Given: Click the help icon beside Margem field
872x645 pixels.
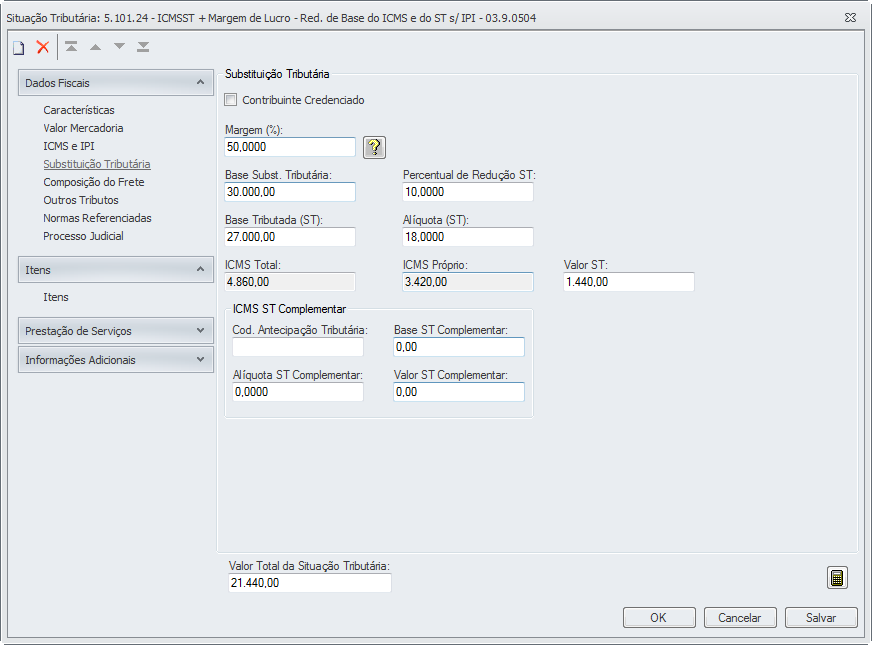Looking at the screenshot, I should click(x=374, y=148).
